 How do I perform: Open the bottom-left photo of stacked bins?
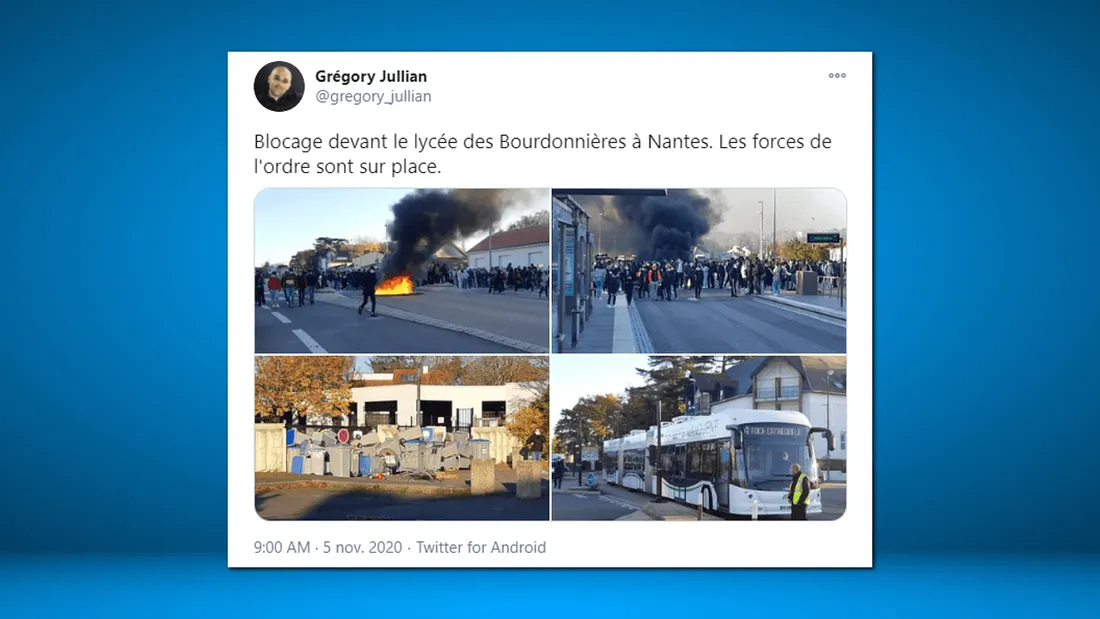(x=402, y=438)
